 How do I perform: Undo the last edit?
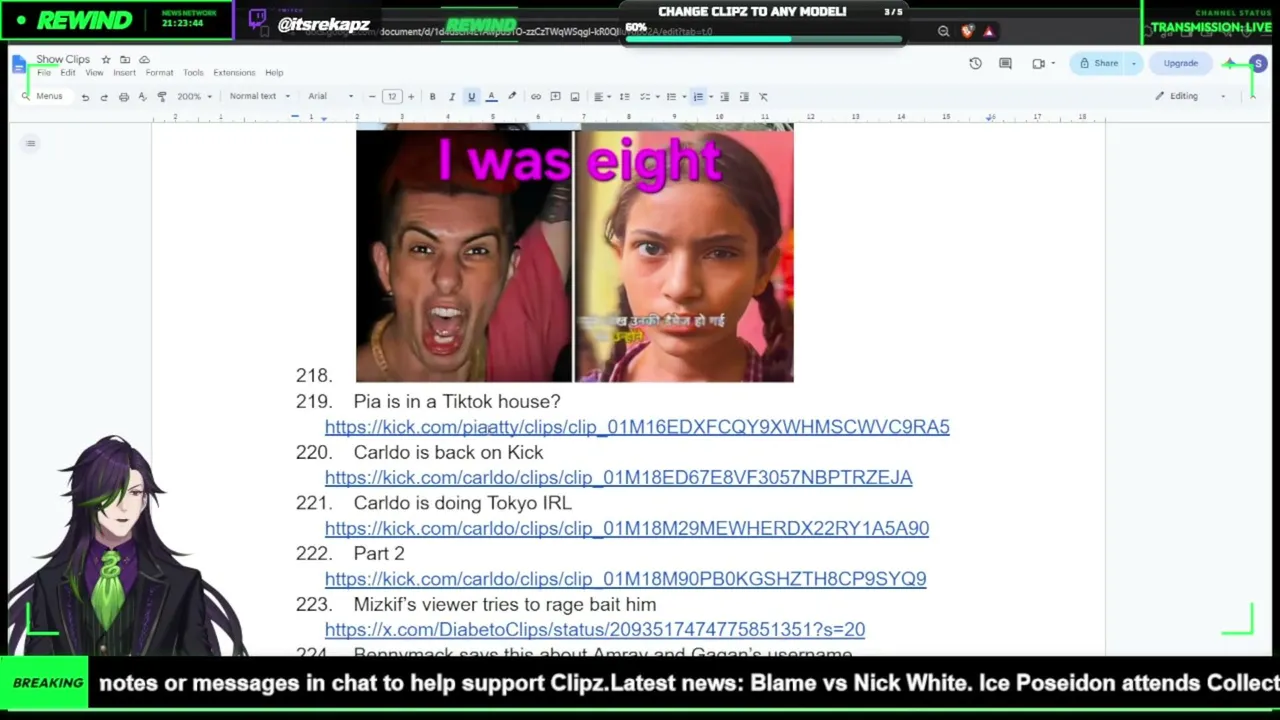[85, 97]
